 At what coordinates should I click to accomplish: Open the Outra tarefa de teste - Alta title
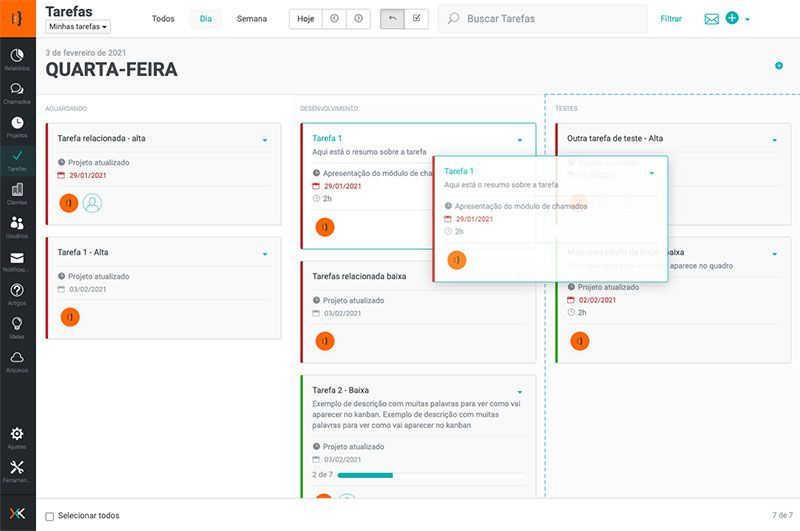click(615, 138)
